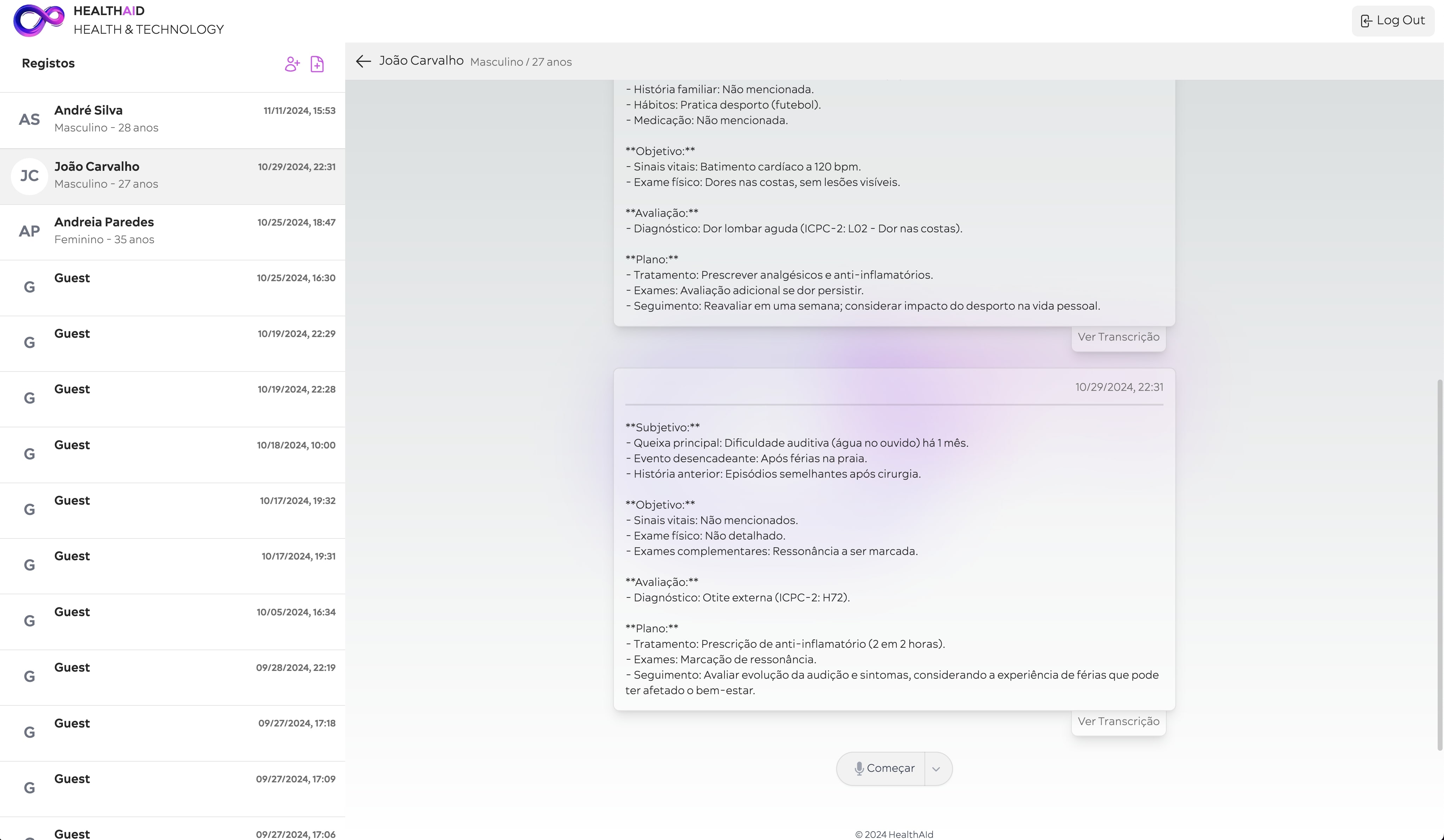
Task: Click the HealthAid infinity logo
Action: tap(38, 20)
